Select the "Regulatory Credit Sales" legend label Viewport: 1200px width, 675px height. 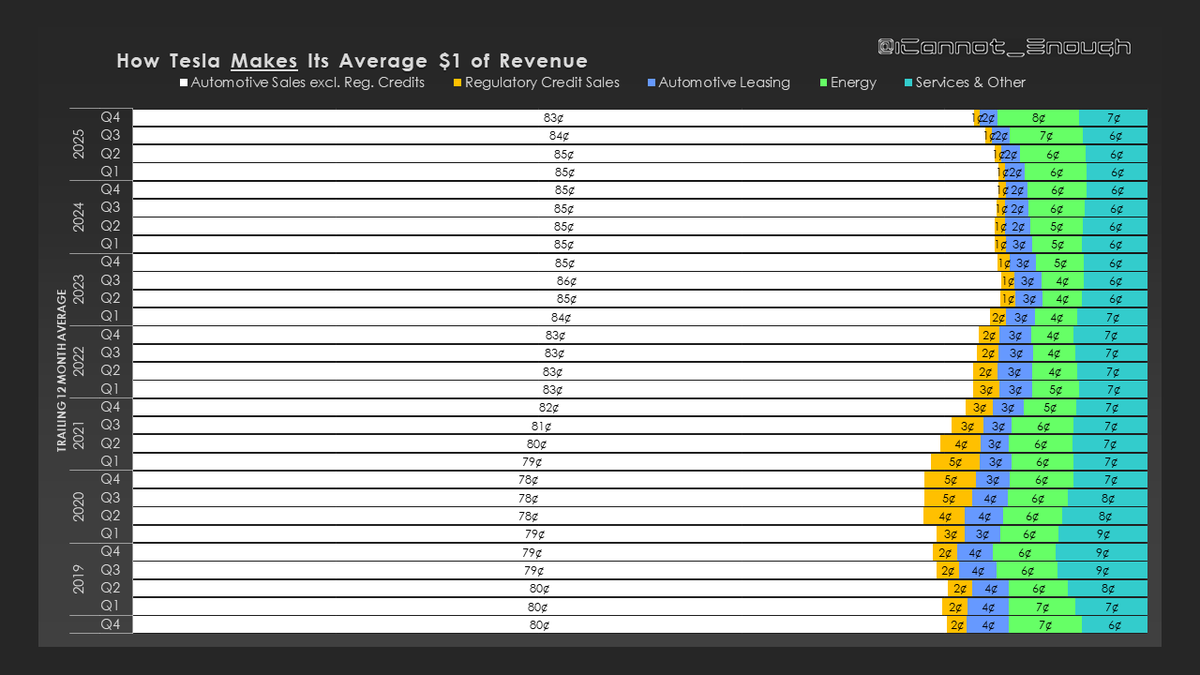542,83
